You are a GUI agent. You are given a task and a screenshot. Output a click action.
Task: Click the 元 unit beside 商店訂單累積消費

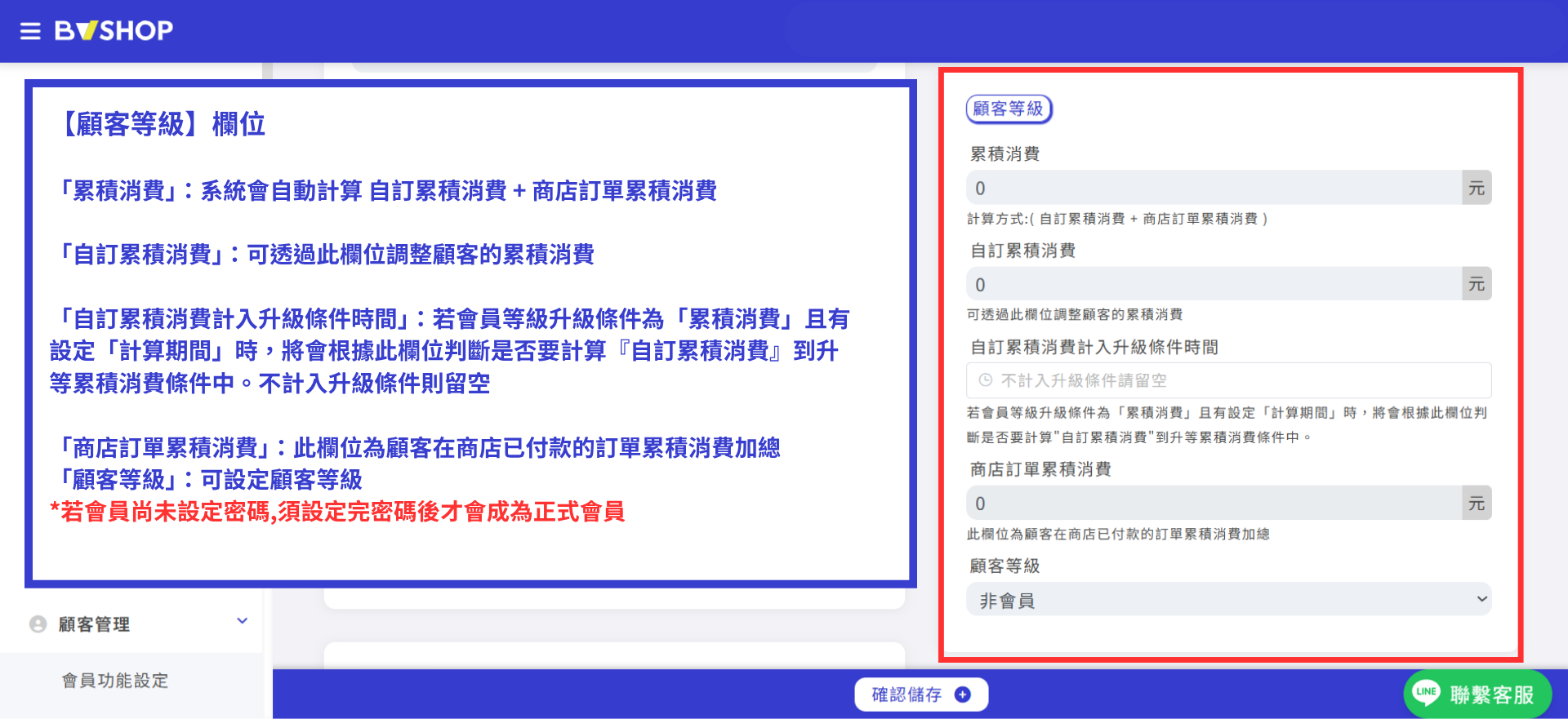click(1477, 503)
